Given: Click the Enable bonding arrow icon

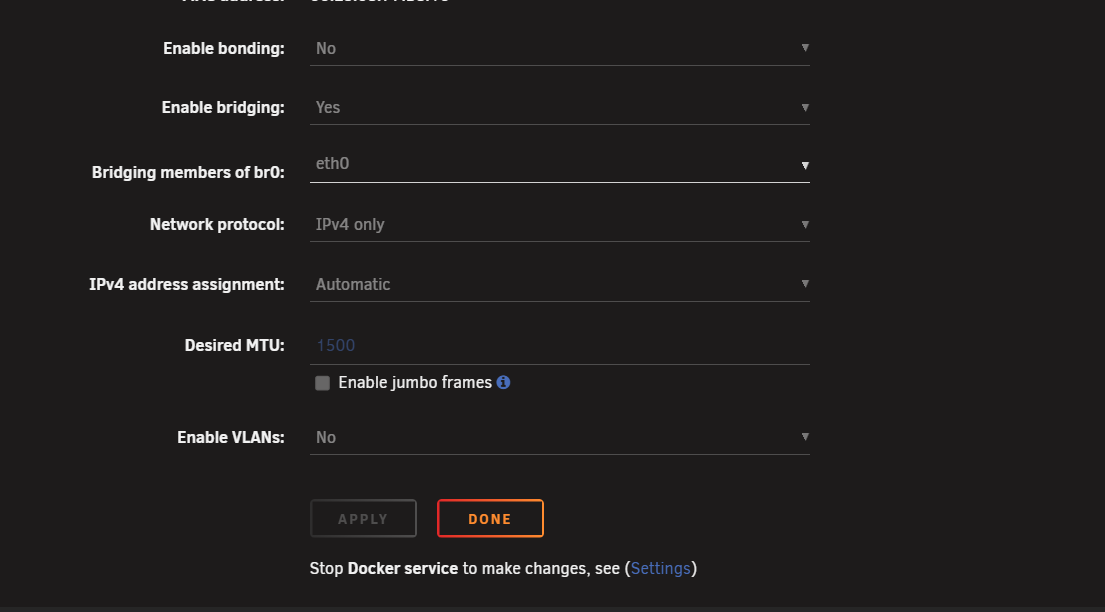Looking at the screenshot, I should pos(805,48).
